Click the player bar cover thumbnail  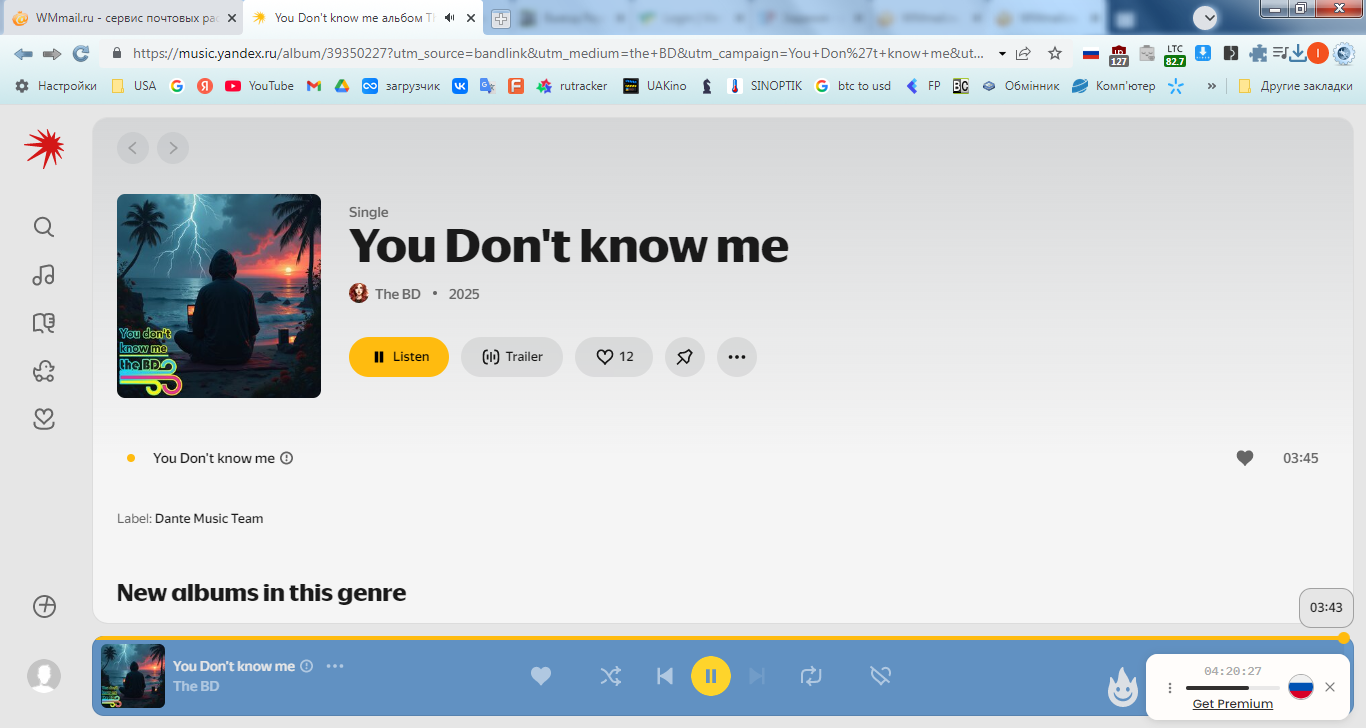(x=133, y=676)
